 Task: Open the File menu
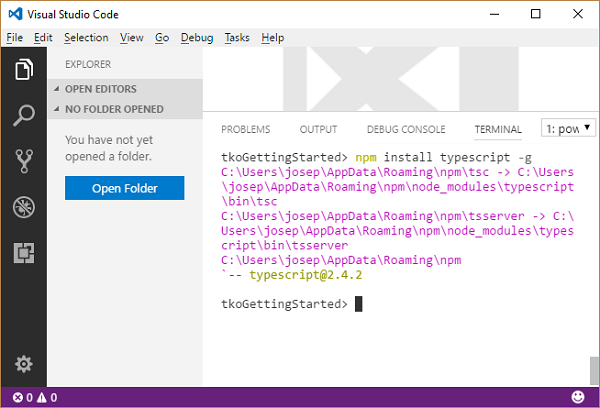15,38
